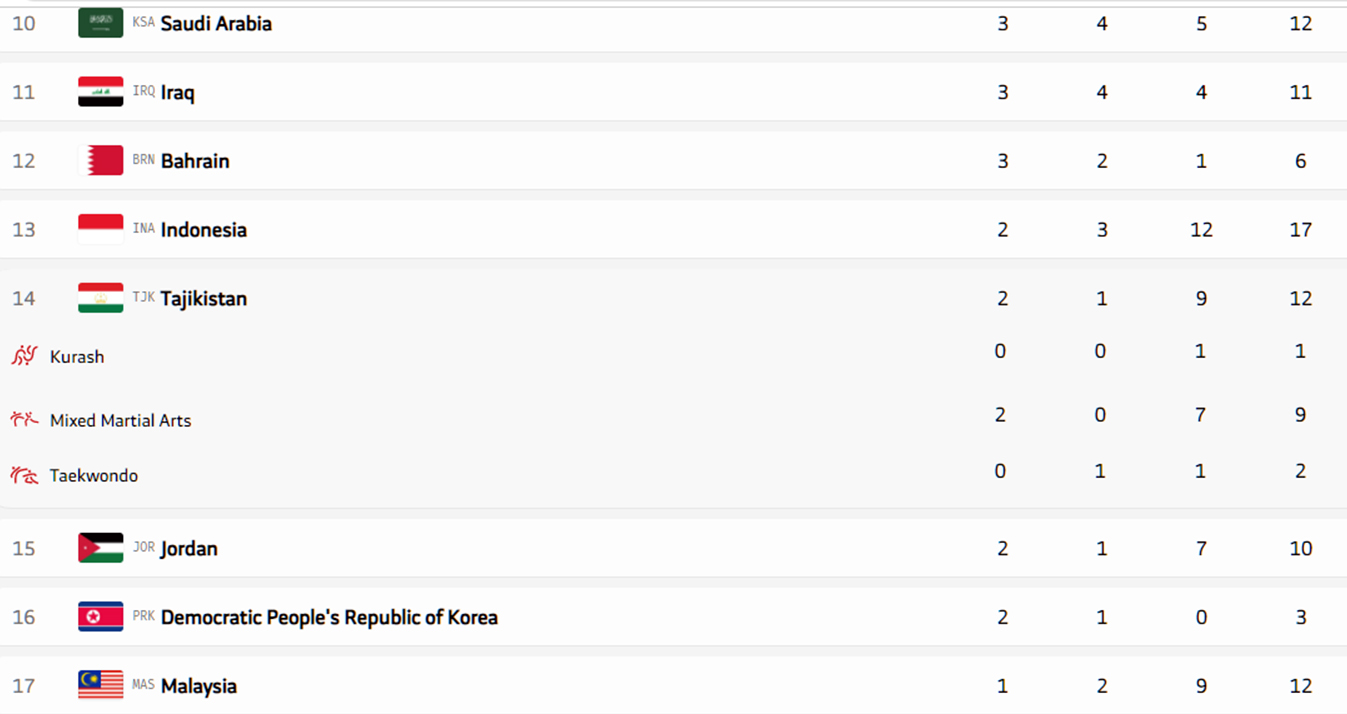Expand the Jordan country row
The image size is (1347, 714).
coord(189,549)
